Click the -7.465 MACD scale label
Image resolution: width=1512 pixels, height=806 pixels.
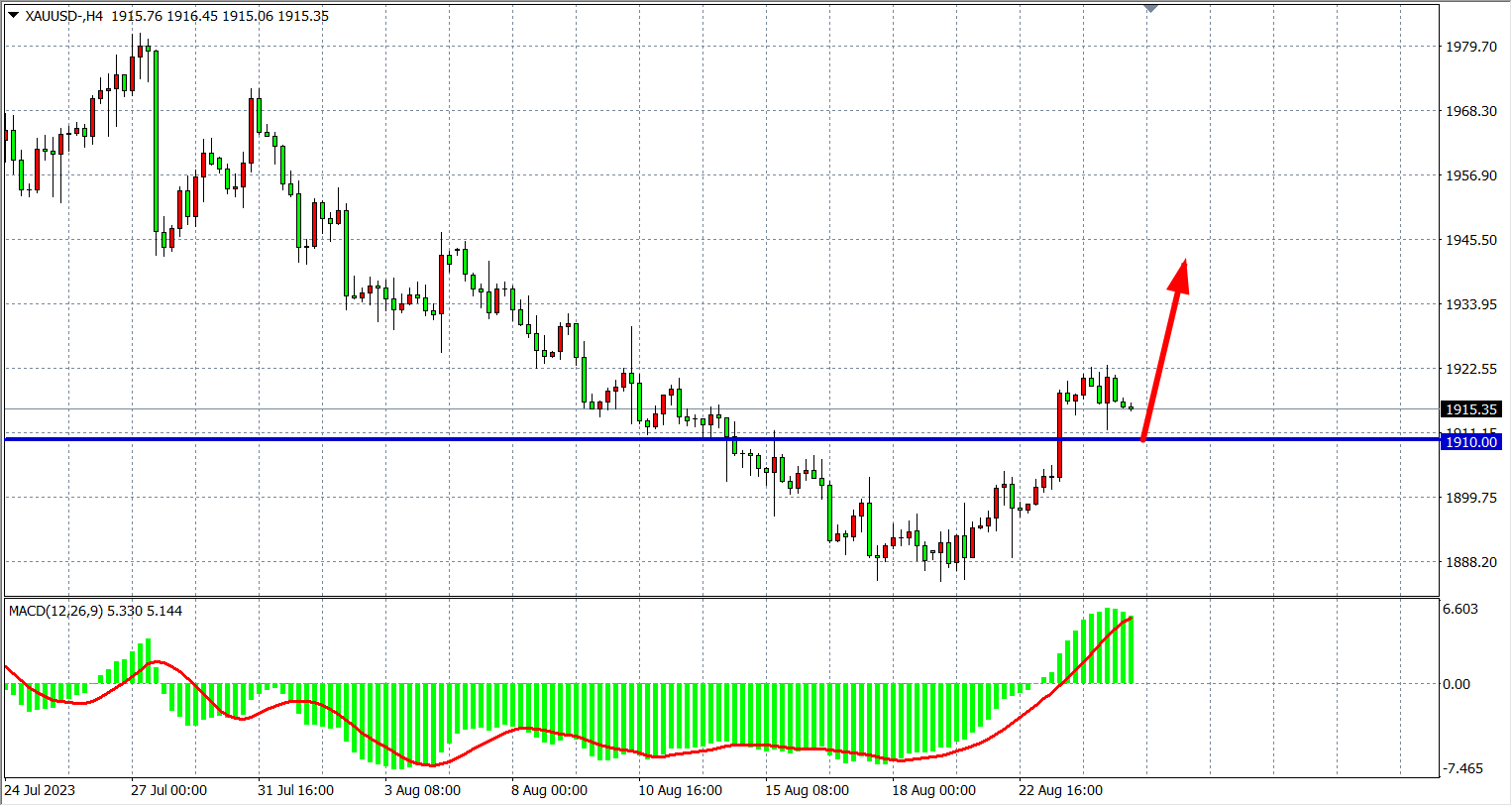pos(1462,768)
